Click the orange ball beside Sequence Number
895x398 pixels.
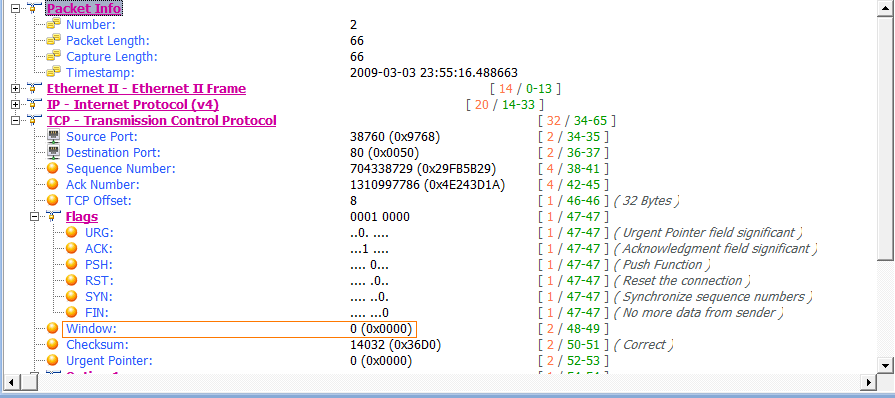pyautogui.click(x=53, y=168)
